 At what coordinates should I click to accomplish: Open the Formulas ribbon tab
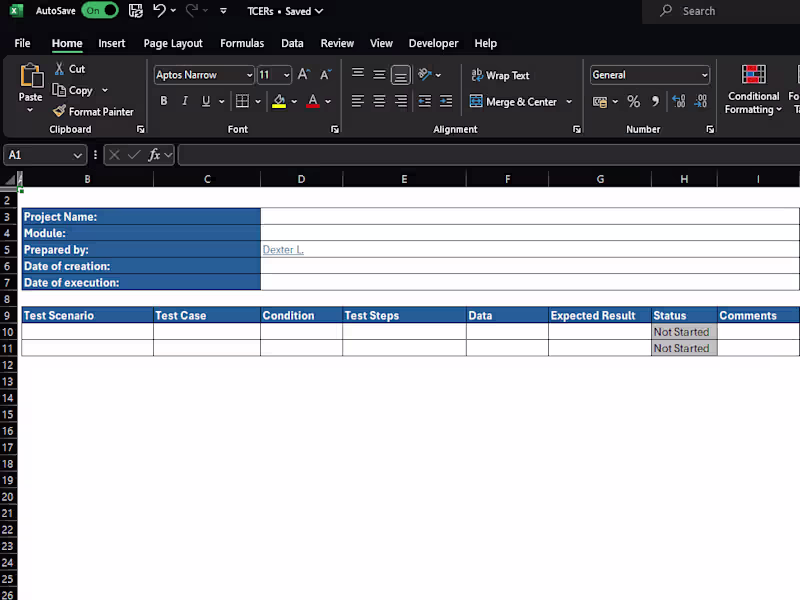click(x=242, y=43)
